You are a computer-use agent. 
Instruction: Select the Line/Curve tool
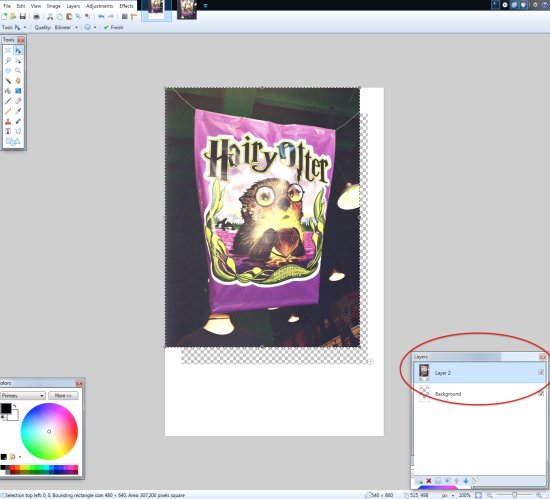pos(18,131)
